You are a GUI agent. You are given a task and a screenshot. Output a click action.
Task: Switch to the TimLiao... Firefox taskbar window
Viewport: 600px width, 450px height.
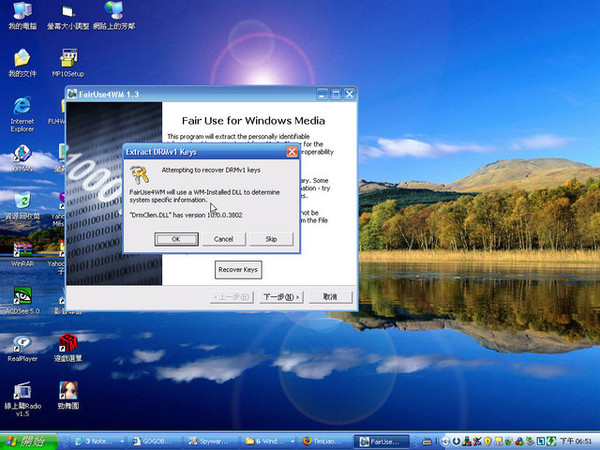(325, 442)
